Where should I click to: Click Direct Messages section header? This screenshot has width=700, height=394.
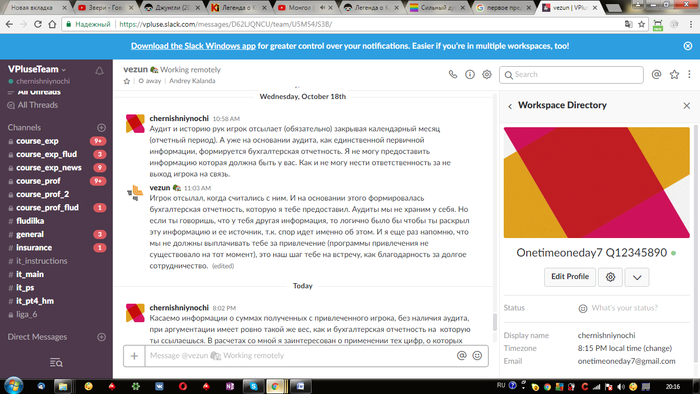37,337
